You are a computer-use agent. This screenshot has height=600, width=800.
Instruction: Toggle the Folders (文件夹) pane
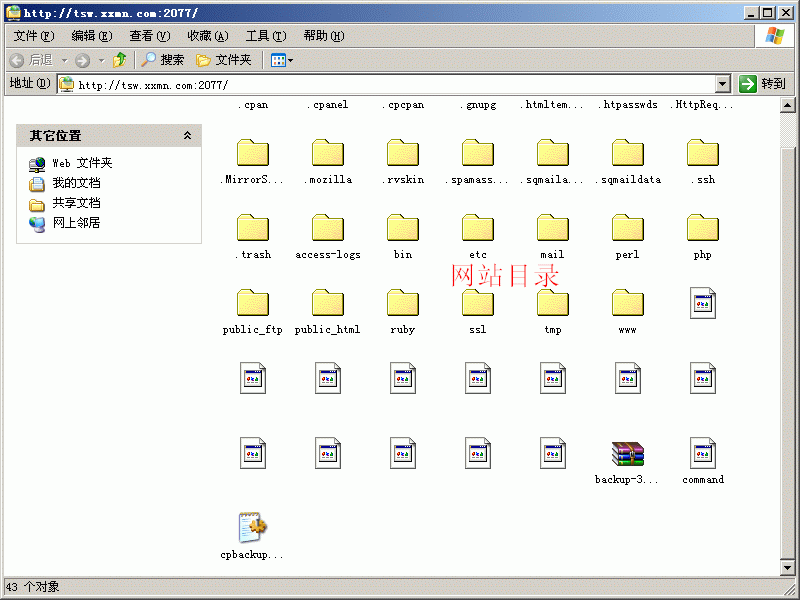point(223,60)
